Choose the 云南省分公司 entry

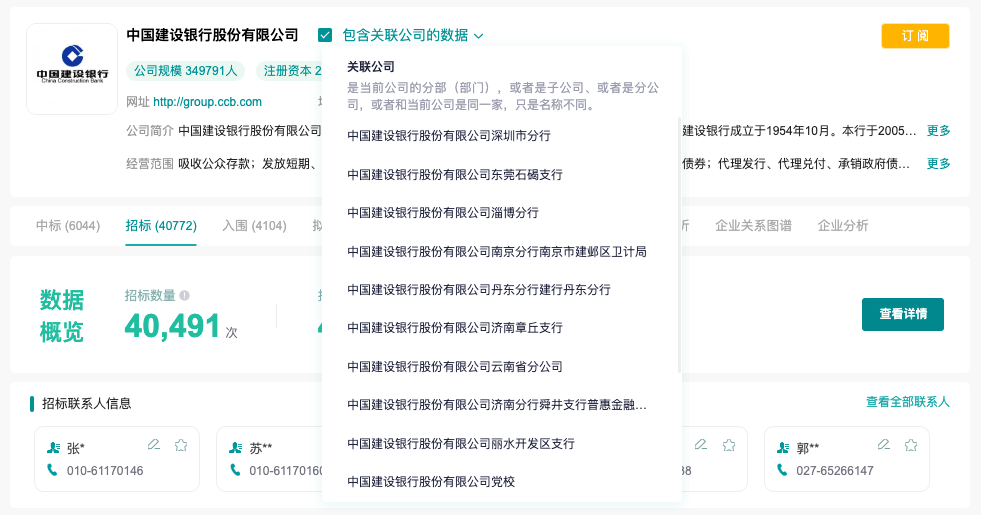[455, 367]
